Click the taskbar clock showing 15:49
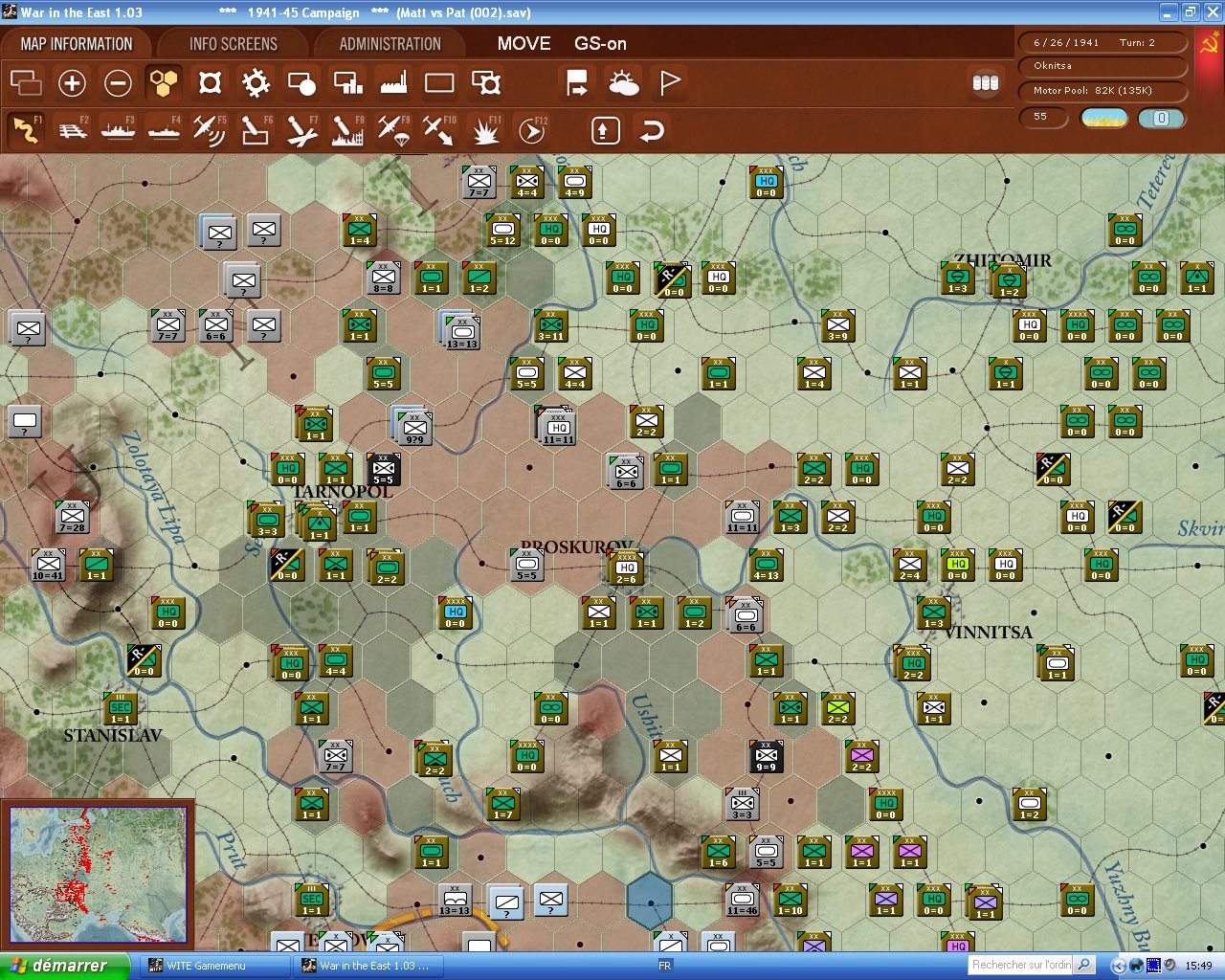 tap(1198, 966)
